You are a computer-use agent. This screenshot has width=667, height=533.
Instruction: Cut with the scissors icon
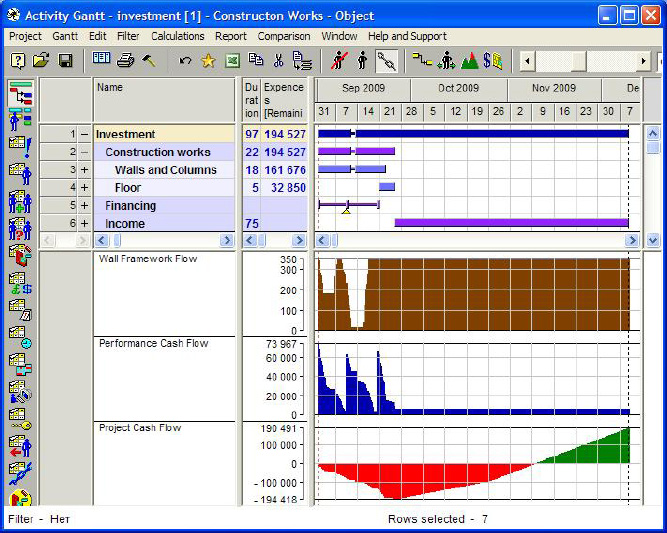click(279, 60)
